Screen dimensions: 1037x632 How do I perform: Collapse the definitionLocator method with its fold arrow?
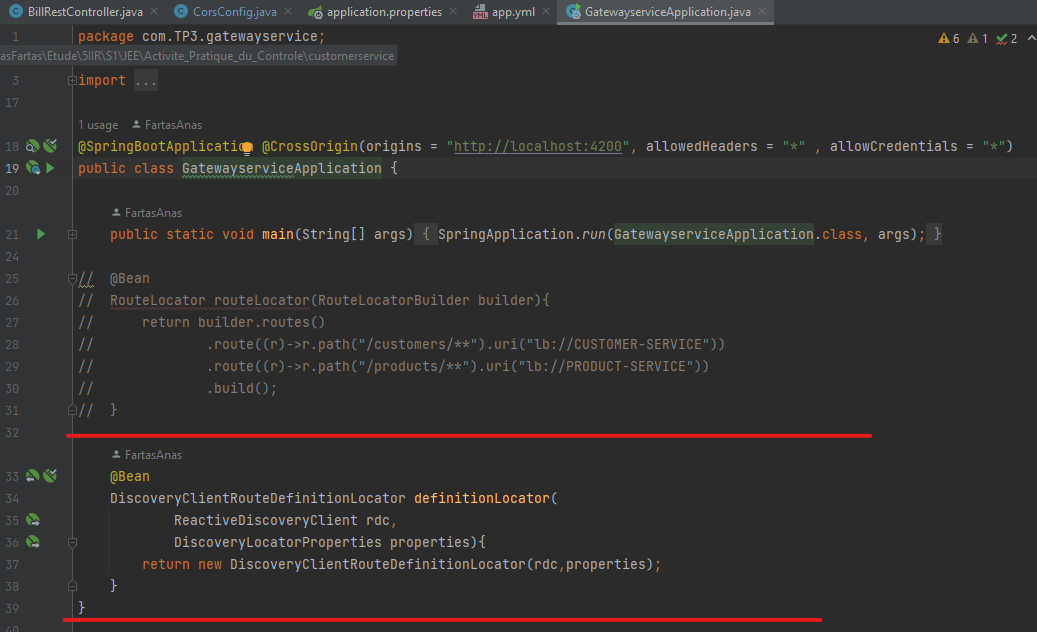(x=71, y=542)
